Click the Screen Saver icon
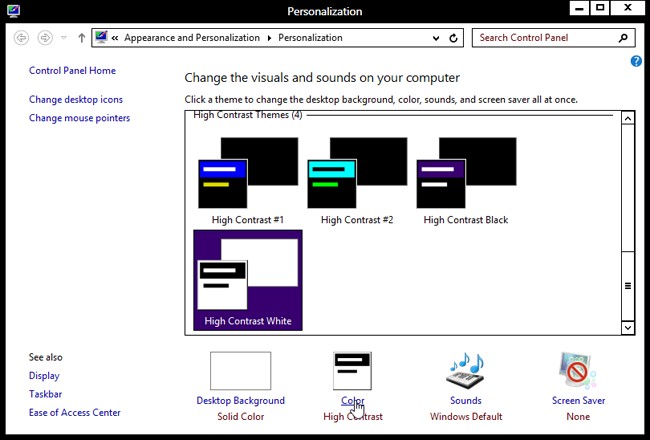The image size is (650, 440). [x=578, y=371]
